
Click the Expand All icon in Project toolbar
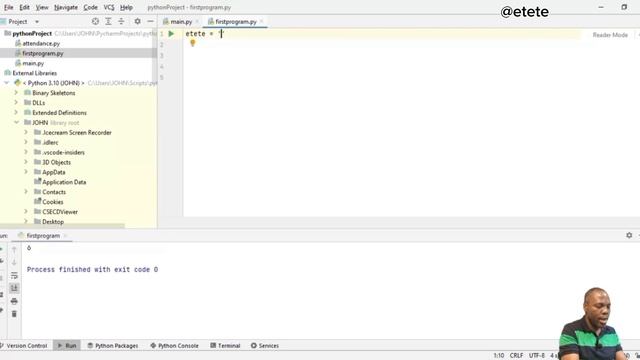tap(108, 21)
